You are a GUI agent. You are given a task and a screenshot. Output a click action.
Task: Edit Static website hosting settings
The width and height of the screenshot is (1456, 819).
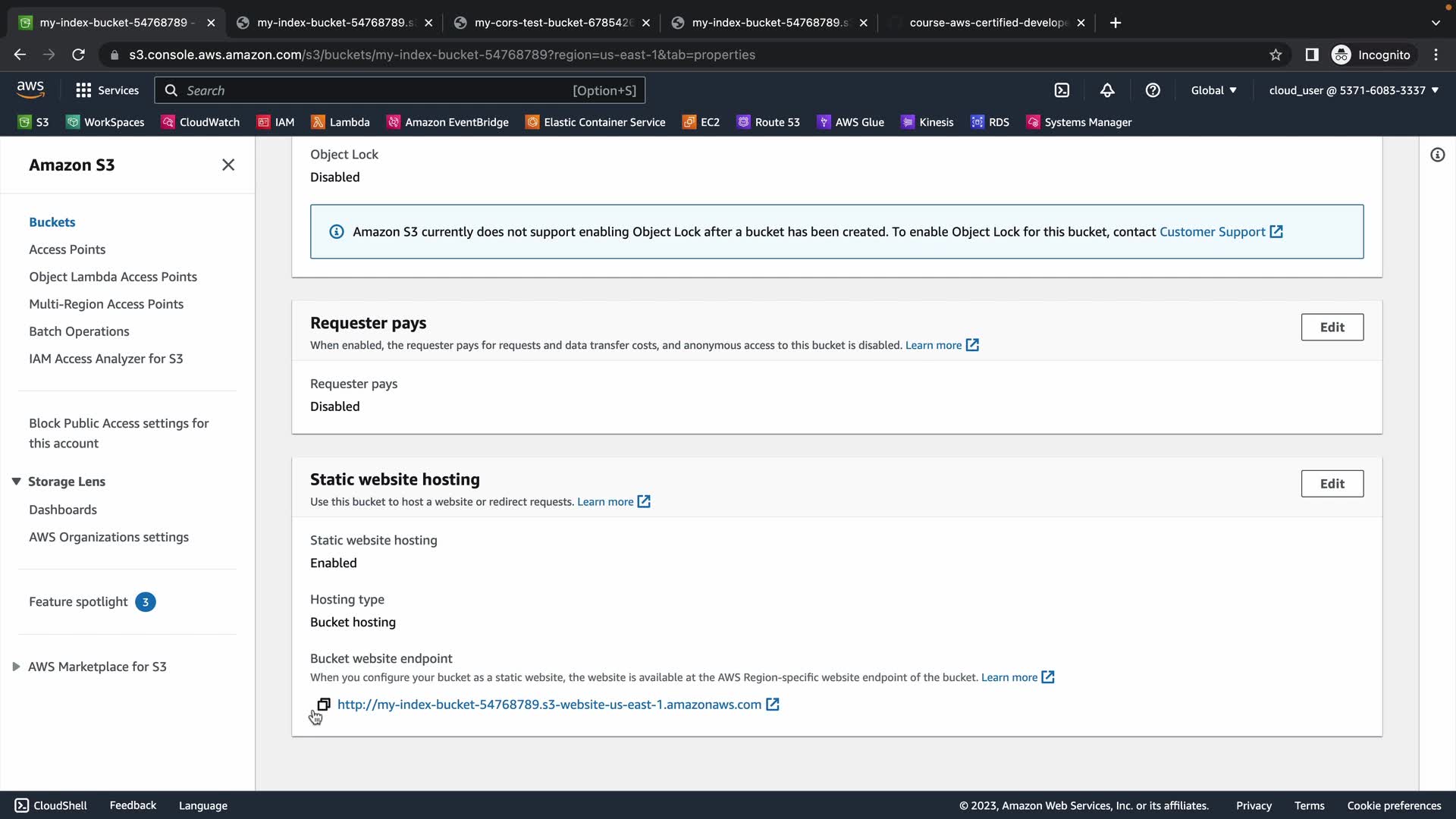1332,484
